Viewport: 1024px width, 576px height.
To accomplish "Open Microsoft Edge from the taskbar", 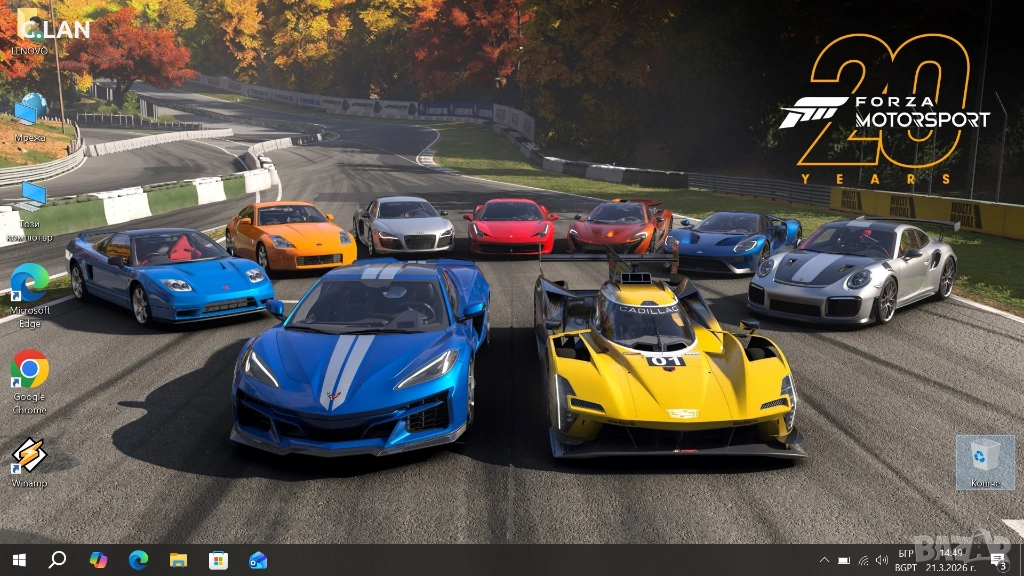I will click(x=138, y=560).
